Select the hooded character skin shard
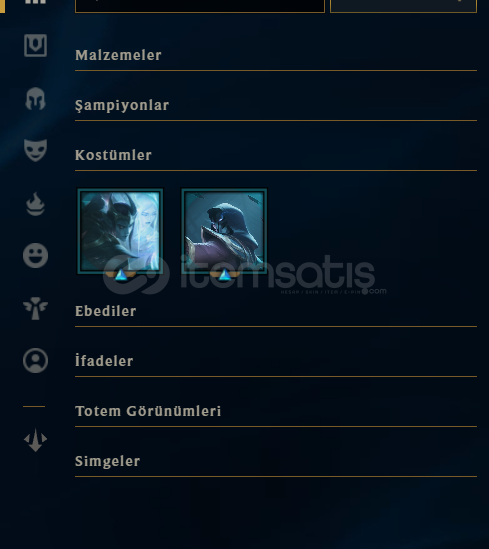 click(x=224, y=231)
